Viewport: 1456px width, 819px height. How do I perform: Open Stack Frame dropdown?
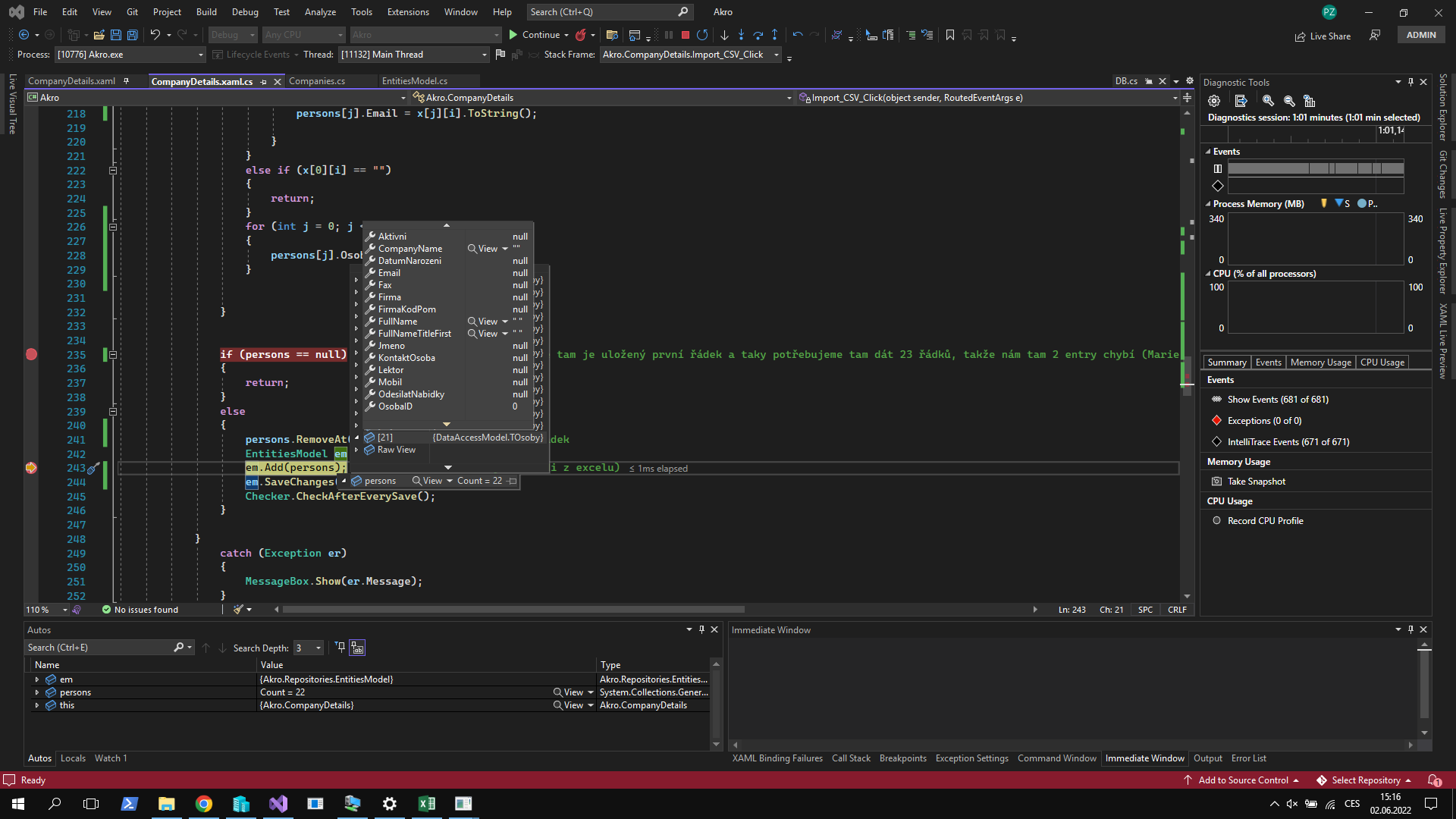pyautogui.click(x=690, y=55)
